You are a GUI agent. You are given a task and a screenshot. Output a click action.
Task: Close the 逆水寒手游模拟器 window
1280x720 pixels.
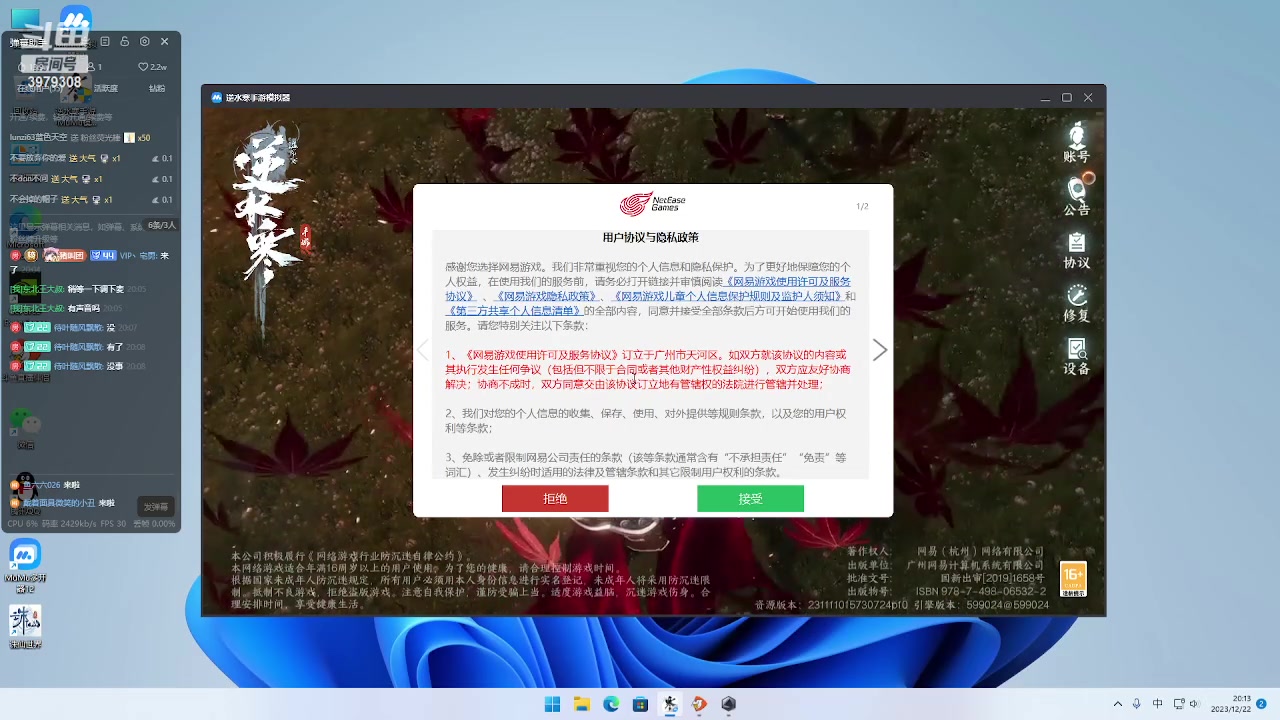(x=1088, y=97)
